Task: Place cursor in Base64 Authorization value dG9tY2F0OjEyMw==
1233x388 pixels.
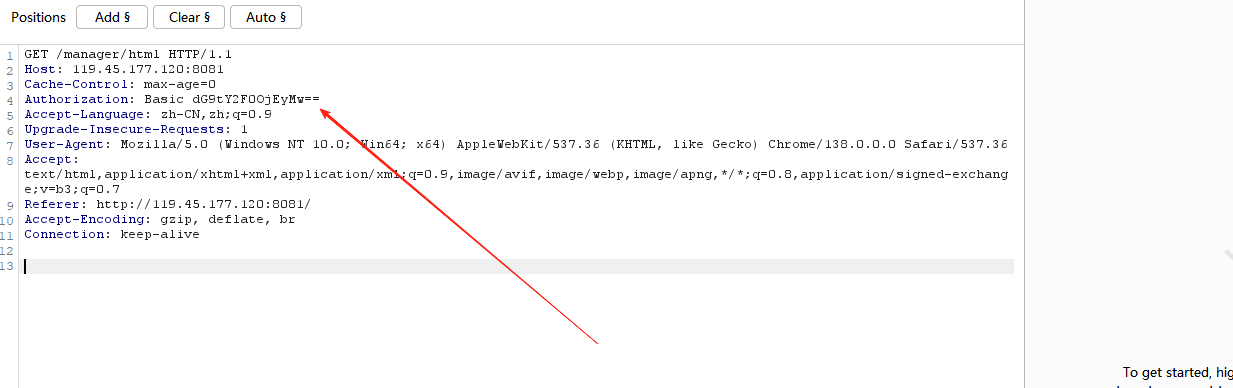Action: (x=256, y=99)
